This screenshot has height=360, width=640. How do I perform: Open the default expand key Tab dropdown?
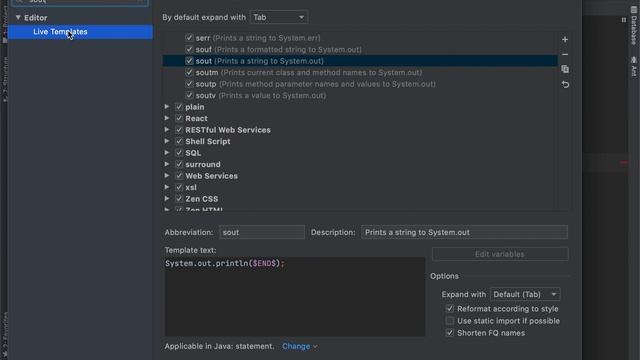click(279, 17)
